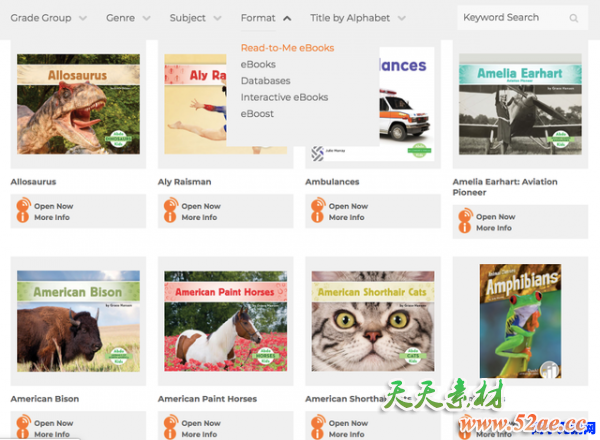
Task: Expand the Subject dropdown
Action: pos(196,18)
